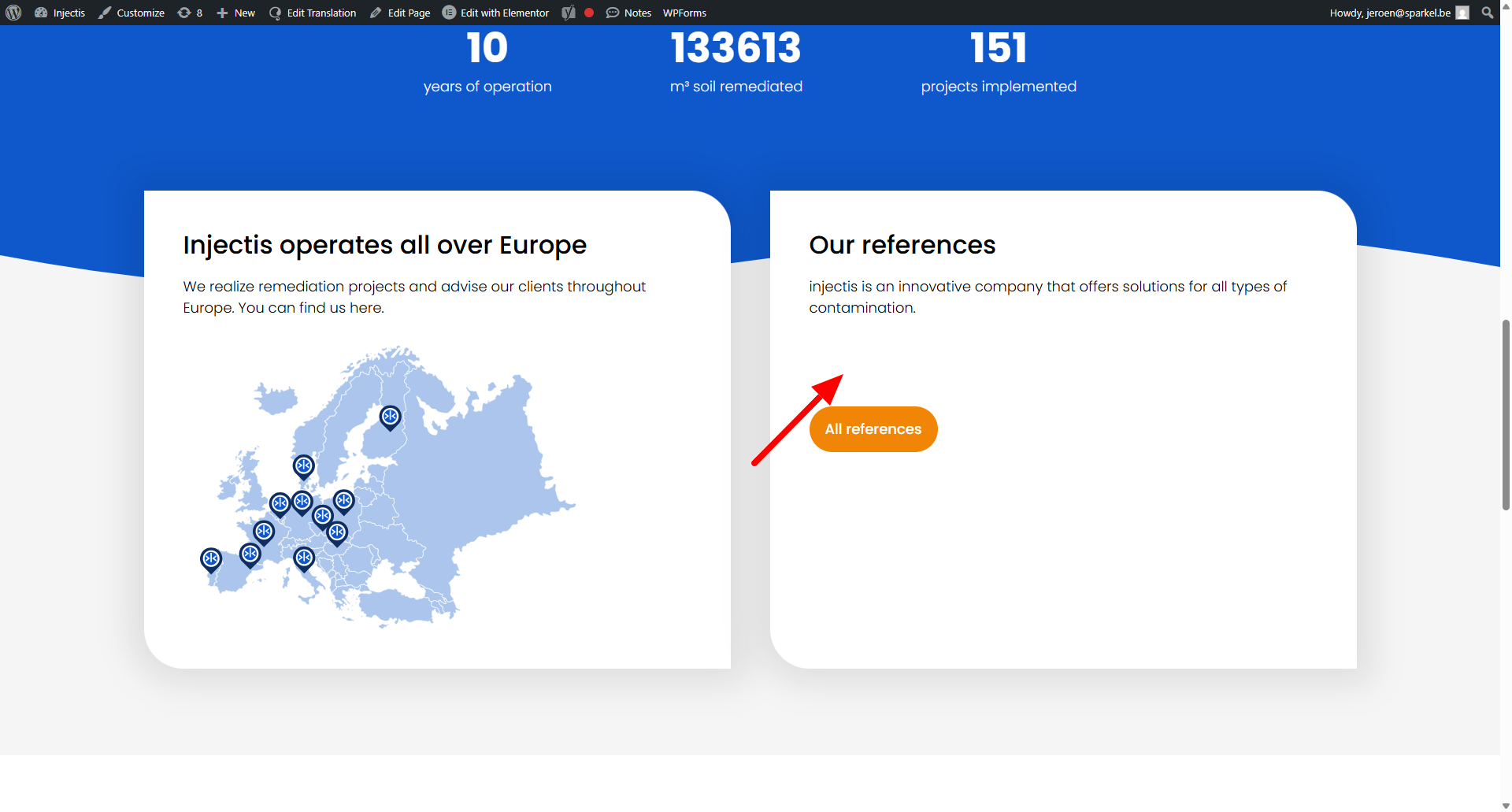Click the 'Our references' heading
1512x812 pixels.
[x=902, y=245]
